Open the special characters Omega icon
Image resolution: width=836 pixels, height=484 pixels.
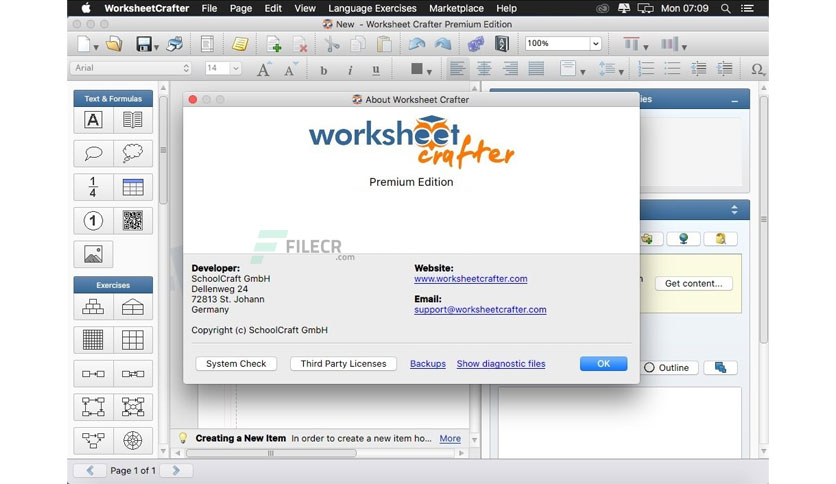click(757, 69)
